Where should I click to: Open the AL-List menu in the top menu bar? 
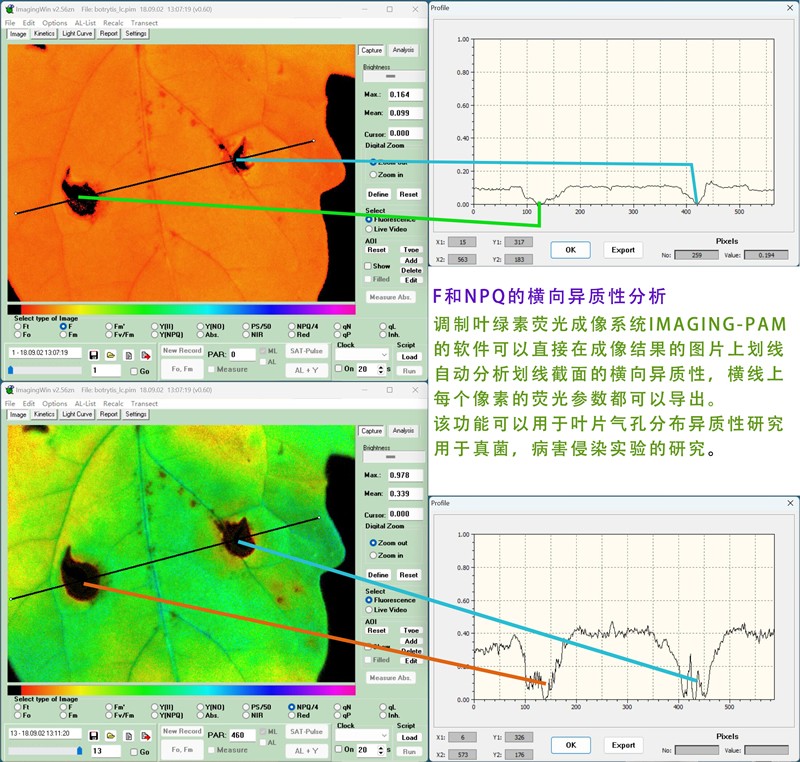(85, 23)
